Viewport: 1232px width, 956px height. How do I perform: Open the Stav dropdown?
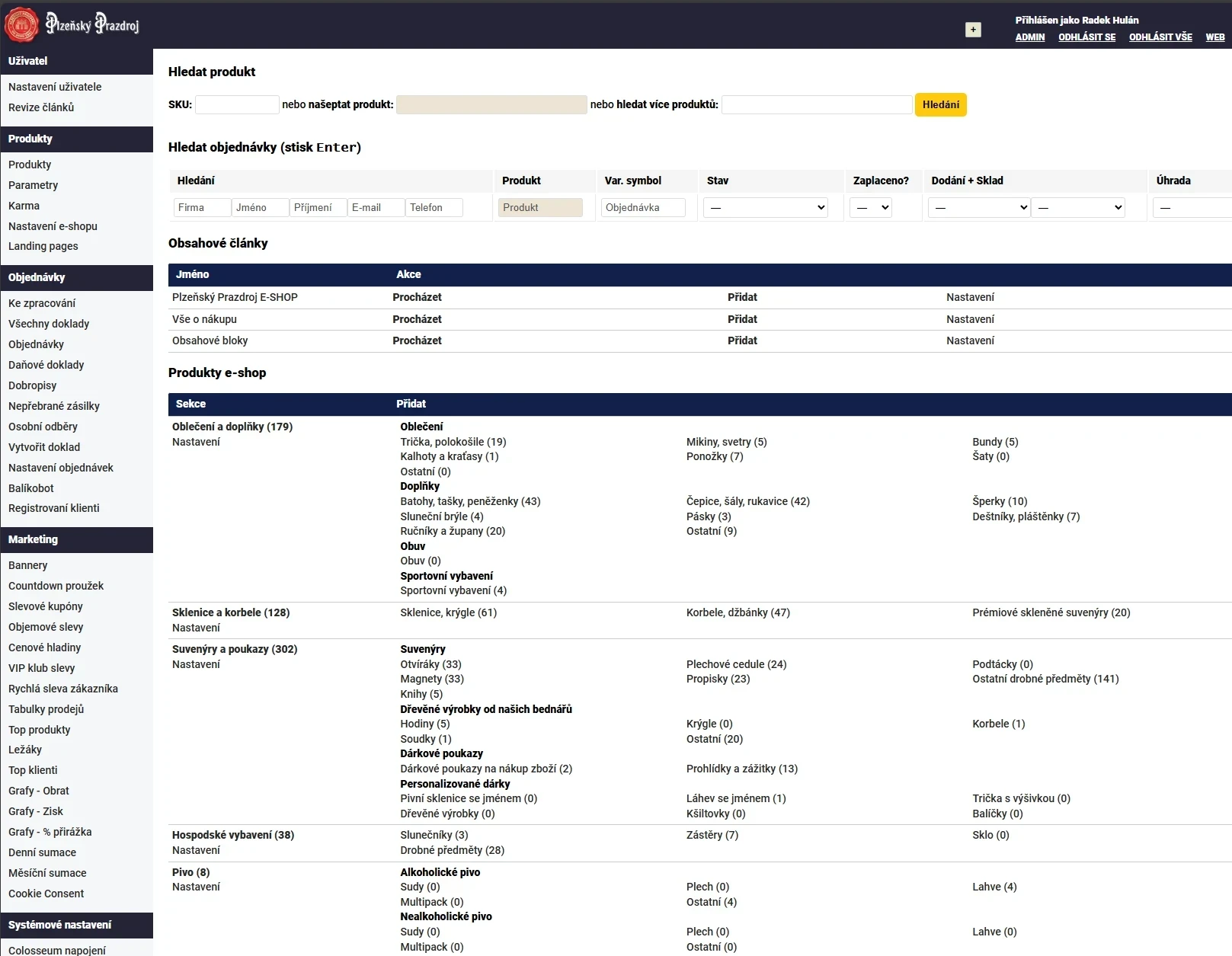tap(765, 207)
